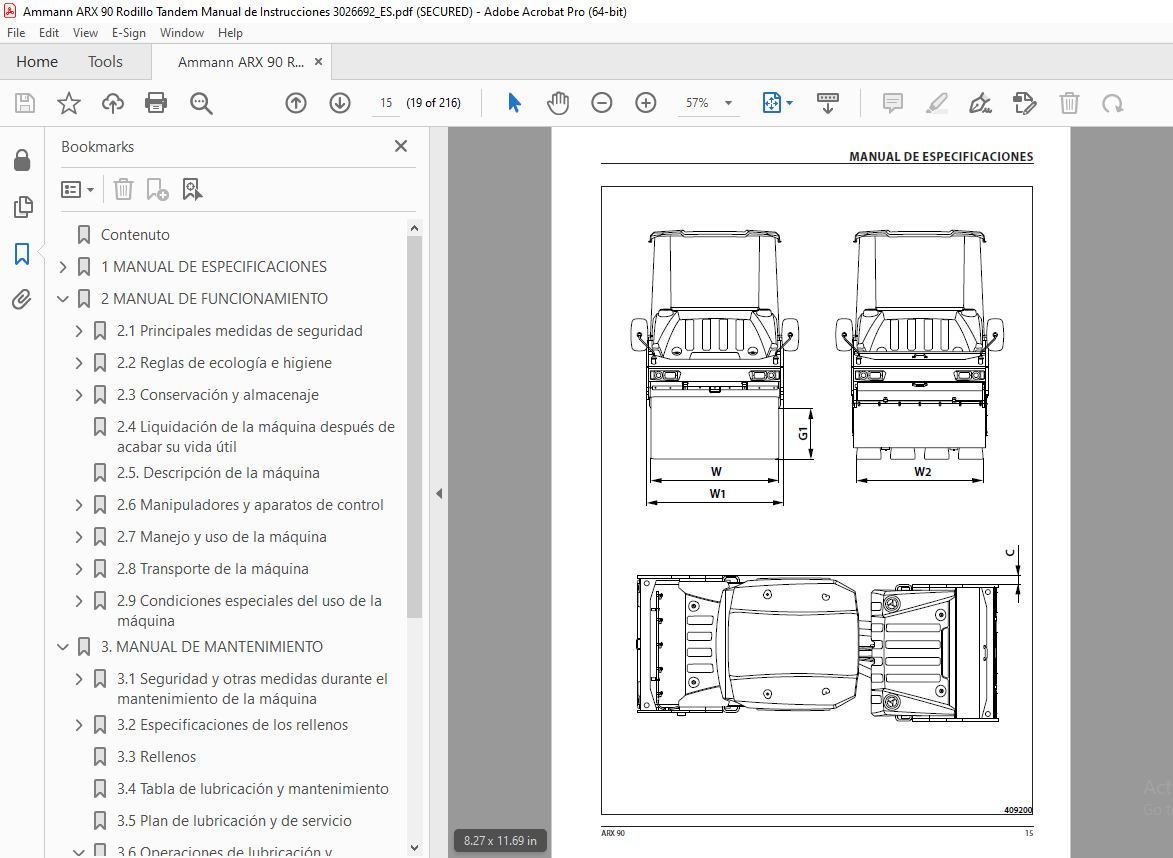Go to previous page arrow
The width and height of the screenshot is (1173, 858).
coord(296,103)
